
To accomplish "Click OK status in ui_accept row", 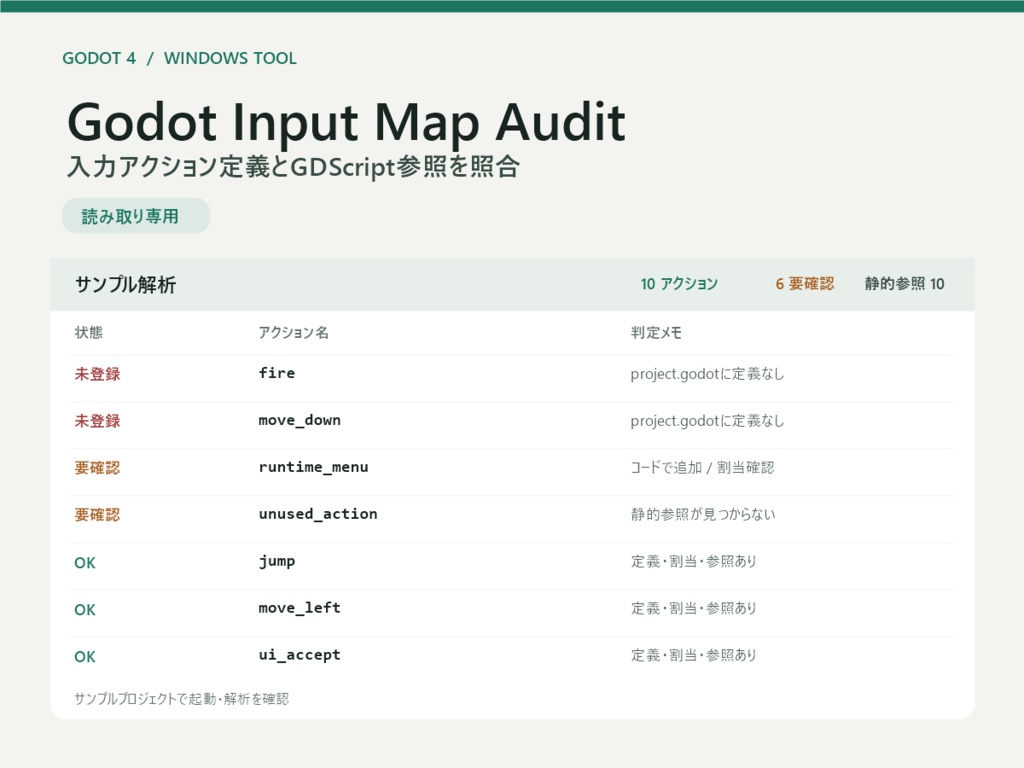I will click(x=85, y=657).
